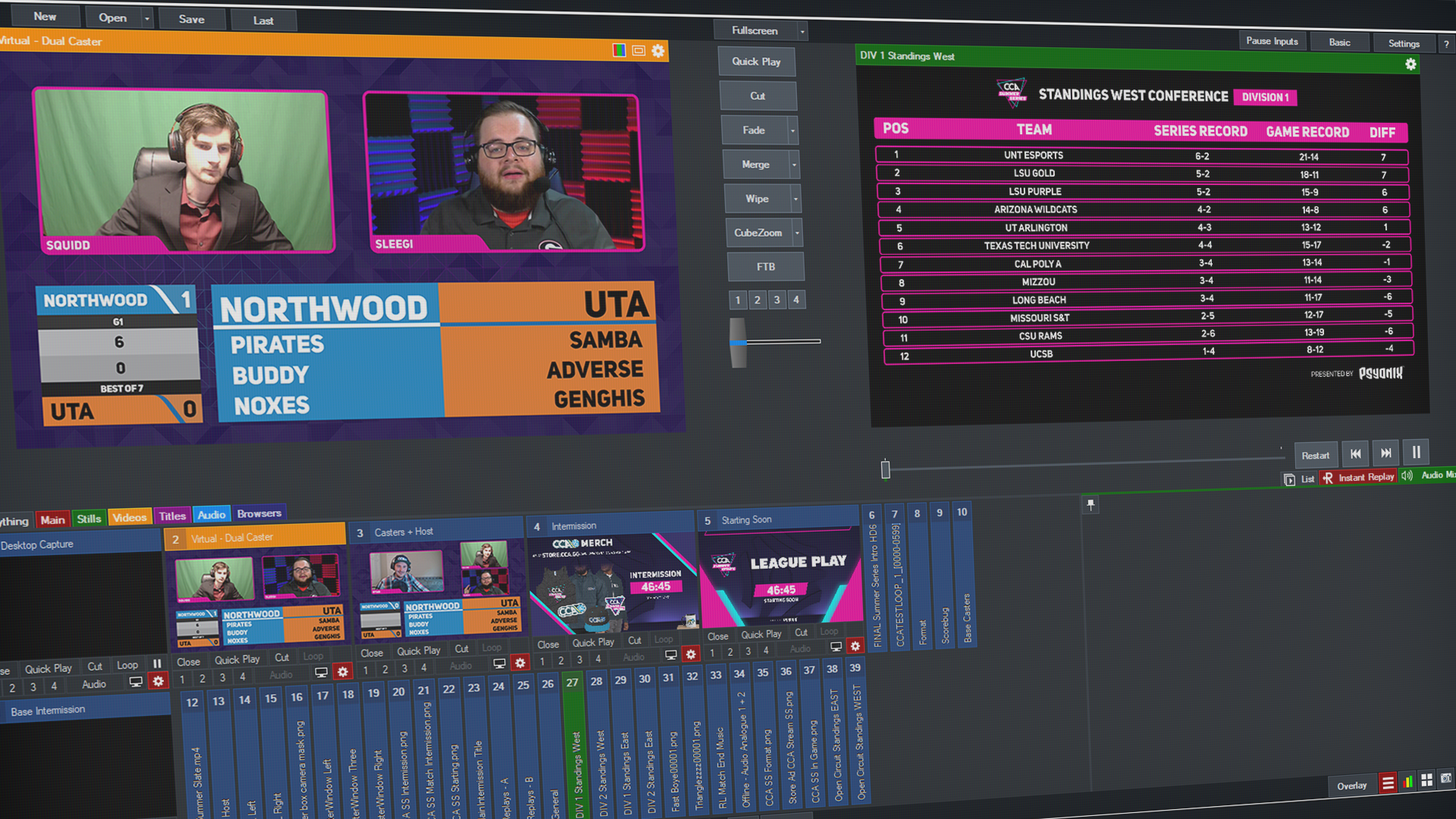Viewport: 1456px width, 819px height.
Task: Skip to the next item in playback
Action: (1385, 453)
